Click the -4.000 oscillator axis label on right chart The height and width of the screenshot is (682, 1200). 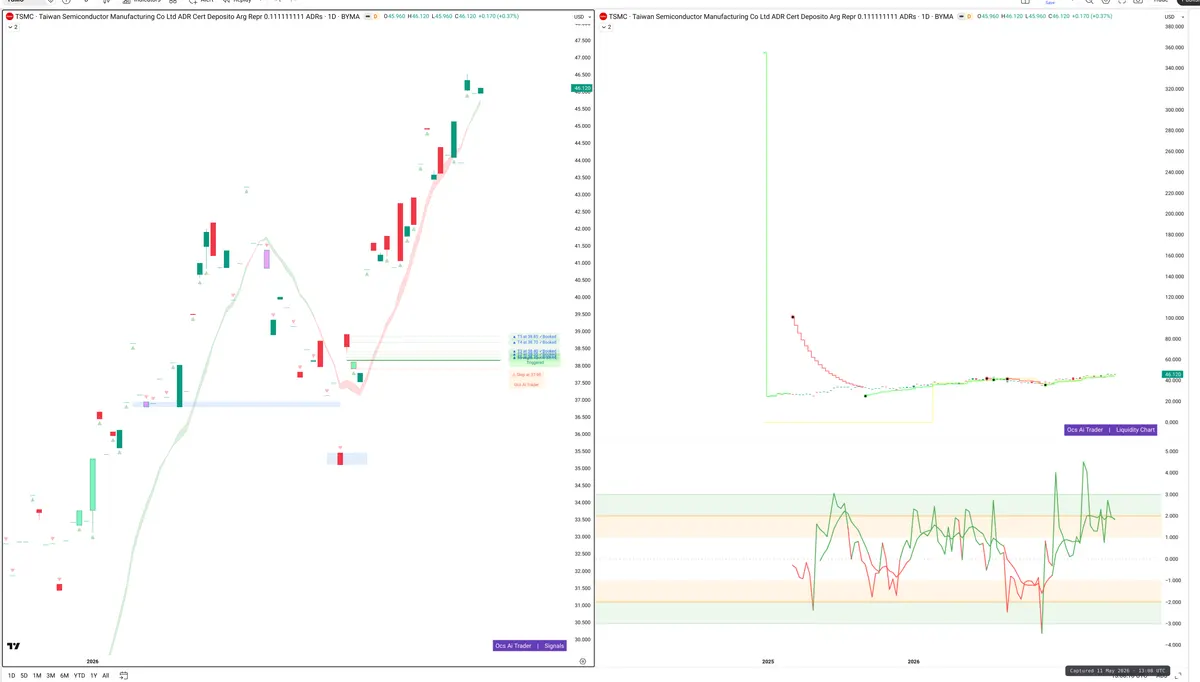(1173, 645)
